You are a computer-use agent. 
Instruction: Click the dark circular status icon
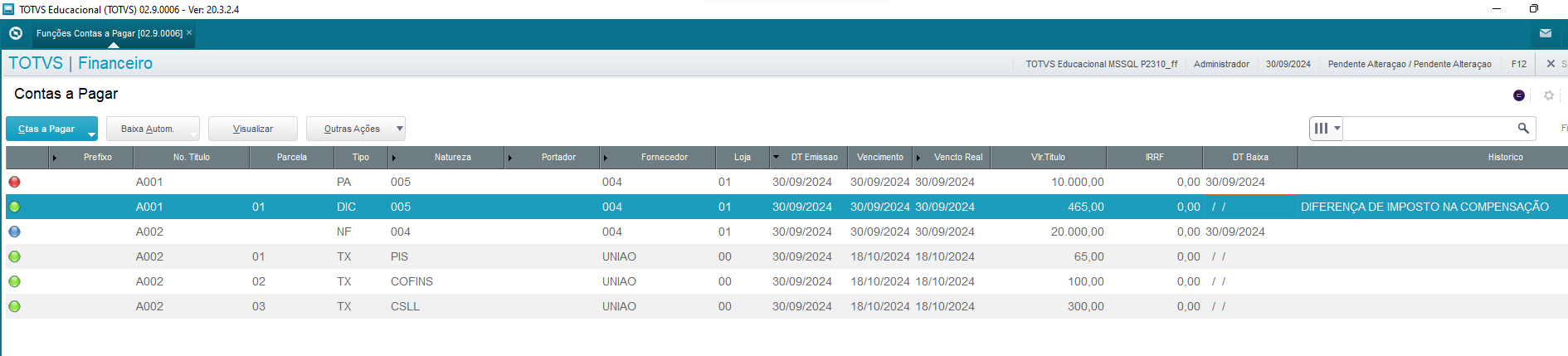point(1519,95)
